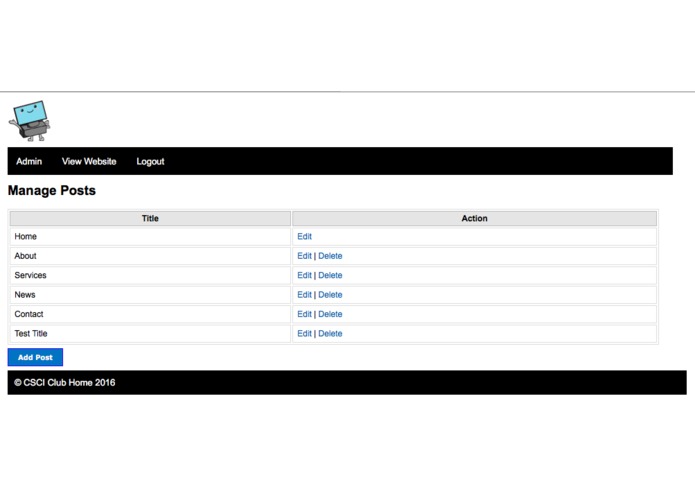Click the Services title cell

tap(150, 275)
